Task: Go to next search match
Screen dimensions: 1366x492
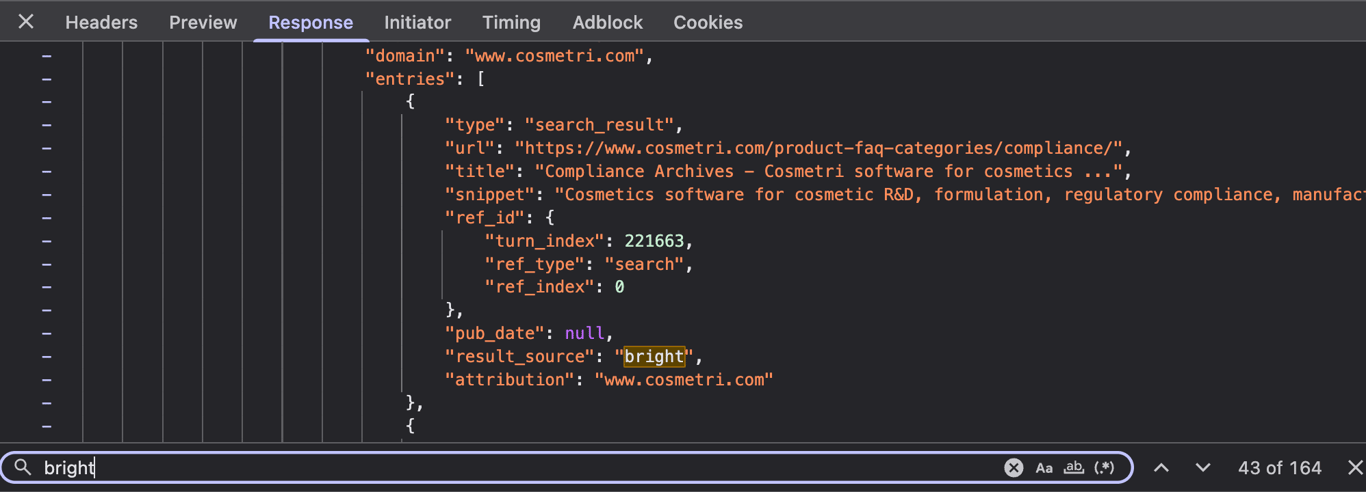Action: [x=1203, y=467]
